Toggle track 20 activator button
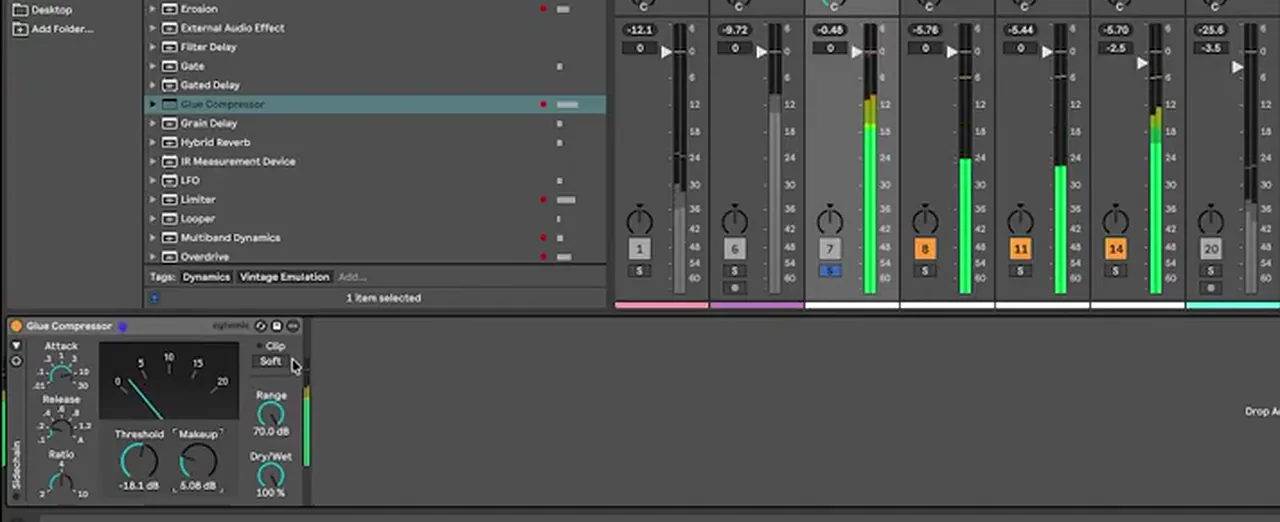The height and width of the screenshot is (522, 1280). coord(1211,248)
